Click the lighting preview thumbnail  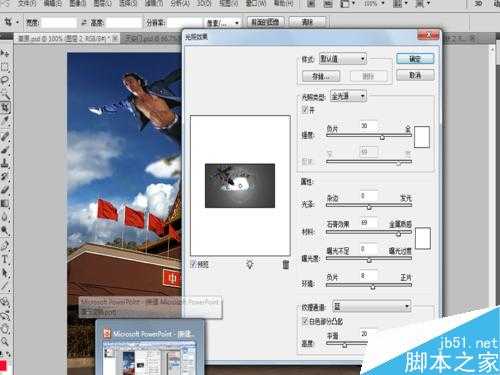click(240, 186)
